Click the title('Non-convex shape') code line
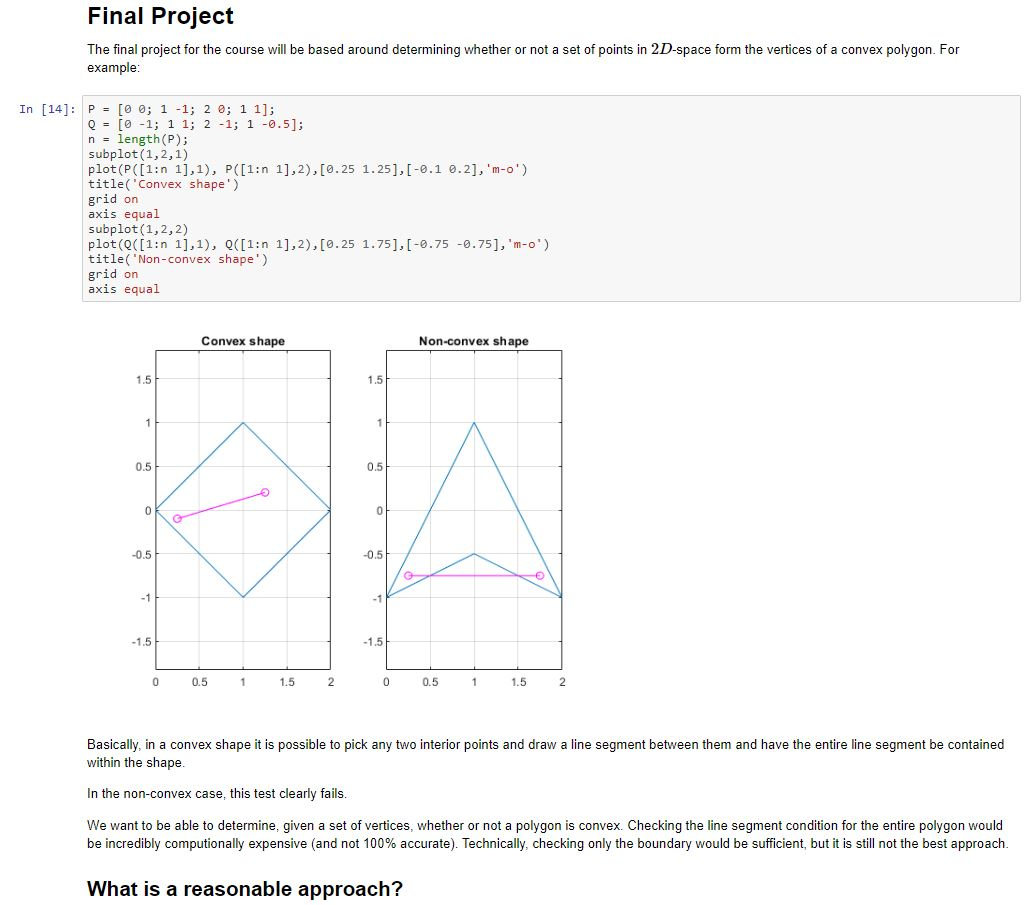The image size is (1028, 905). coord(178,260)
